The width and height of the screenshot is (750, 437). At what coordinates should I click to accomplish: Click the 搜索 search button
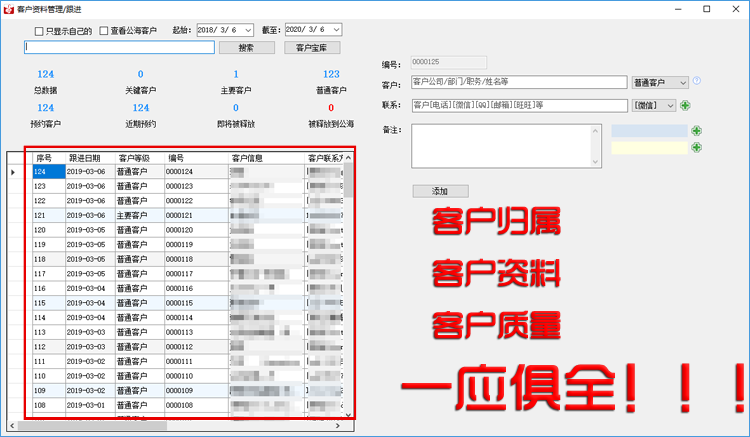247,47
